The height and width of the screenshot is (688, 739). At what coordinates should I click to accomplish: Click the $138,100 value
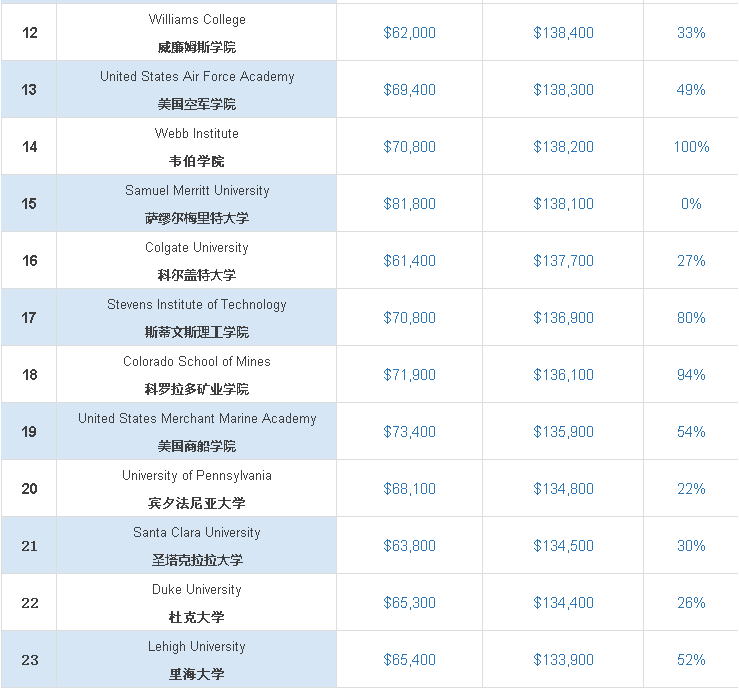pyautogui.click(x=563, y=204)
